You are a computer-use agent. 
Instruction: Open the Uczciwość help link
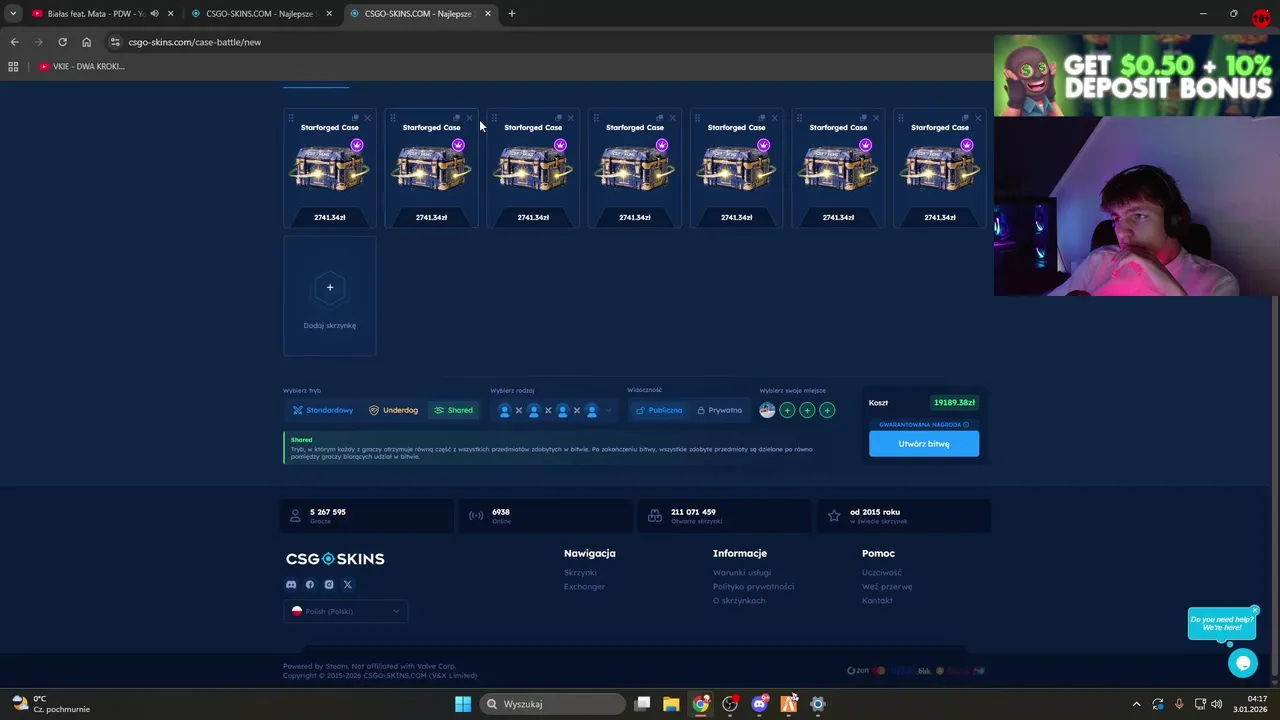click(x=882, y=573)
